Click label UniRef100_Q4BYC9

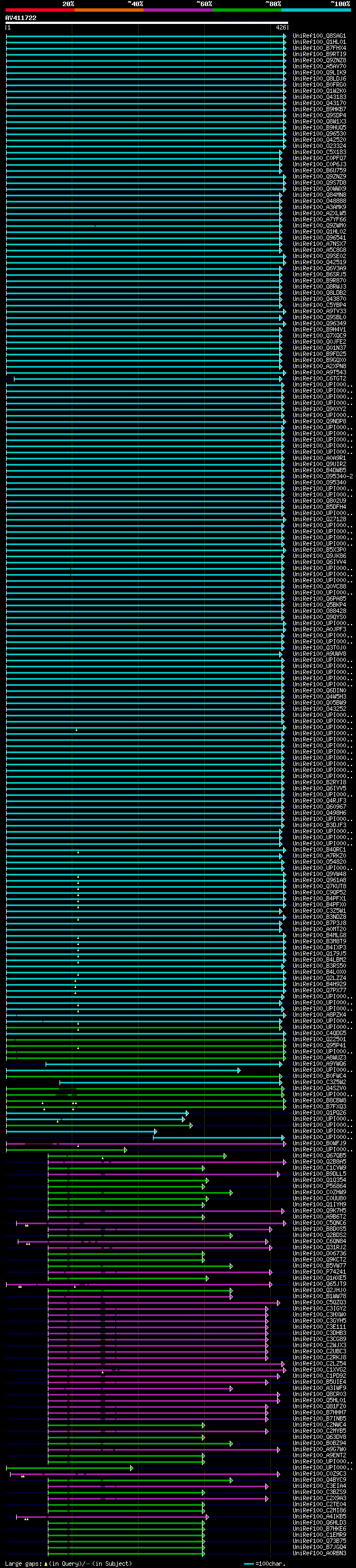click(x=319, y=1480)
